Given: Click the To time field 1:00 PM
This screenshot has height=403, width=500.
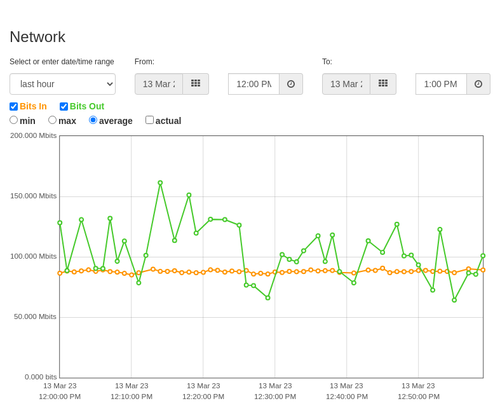Looking at the screenshot, I should pos(441,84).
